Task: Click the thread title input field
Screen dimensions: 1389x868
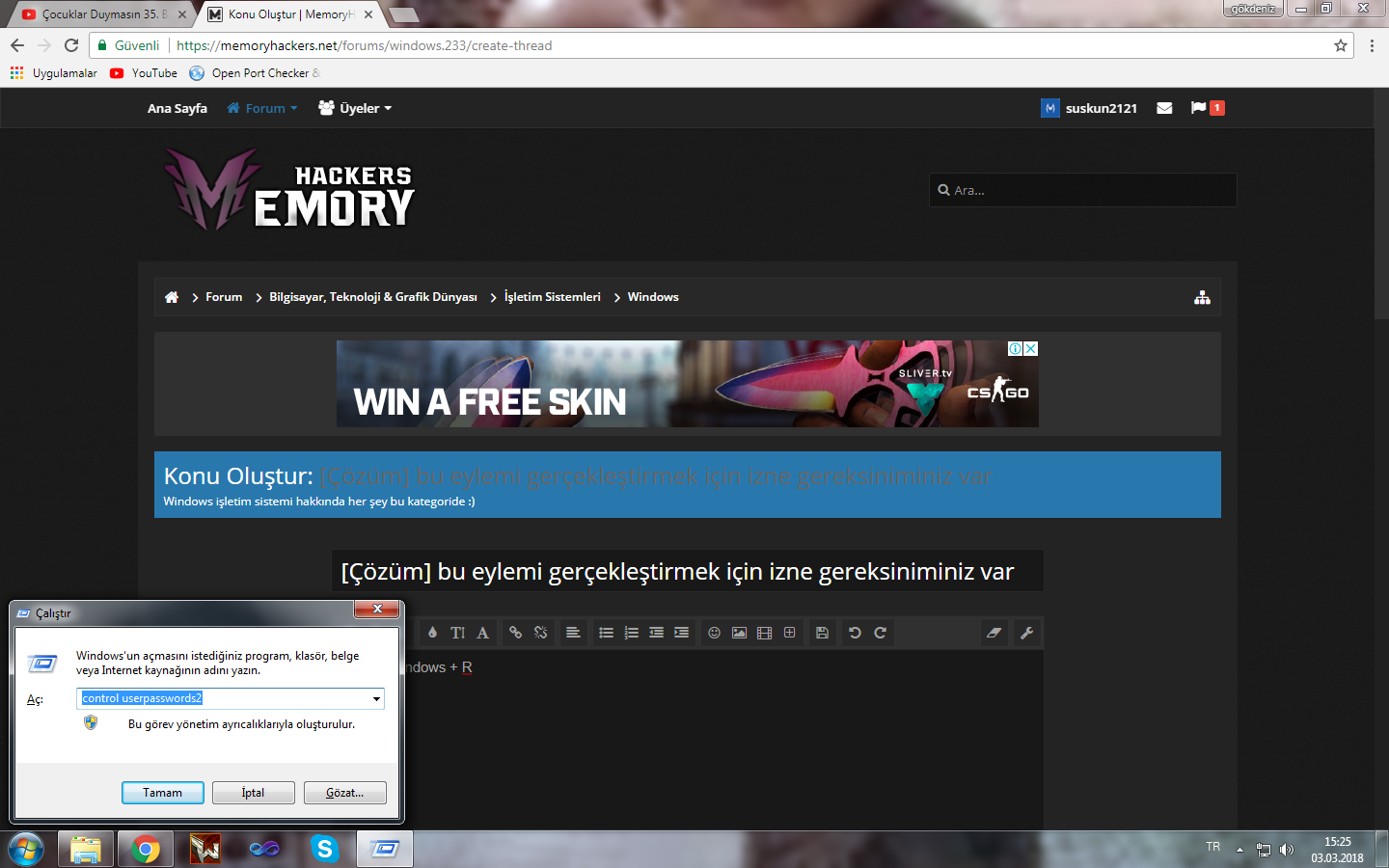Action: tap(687, 571)
